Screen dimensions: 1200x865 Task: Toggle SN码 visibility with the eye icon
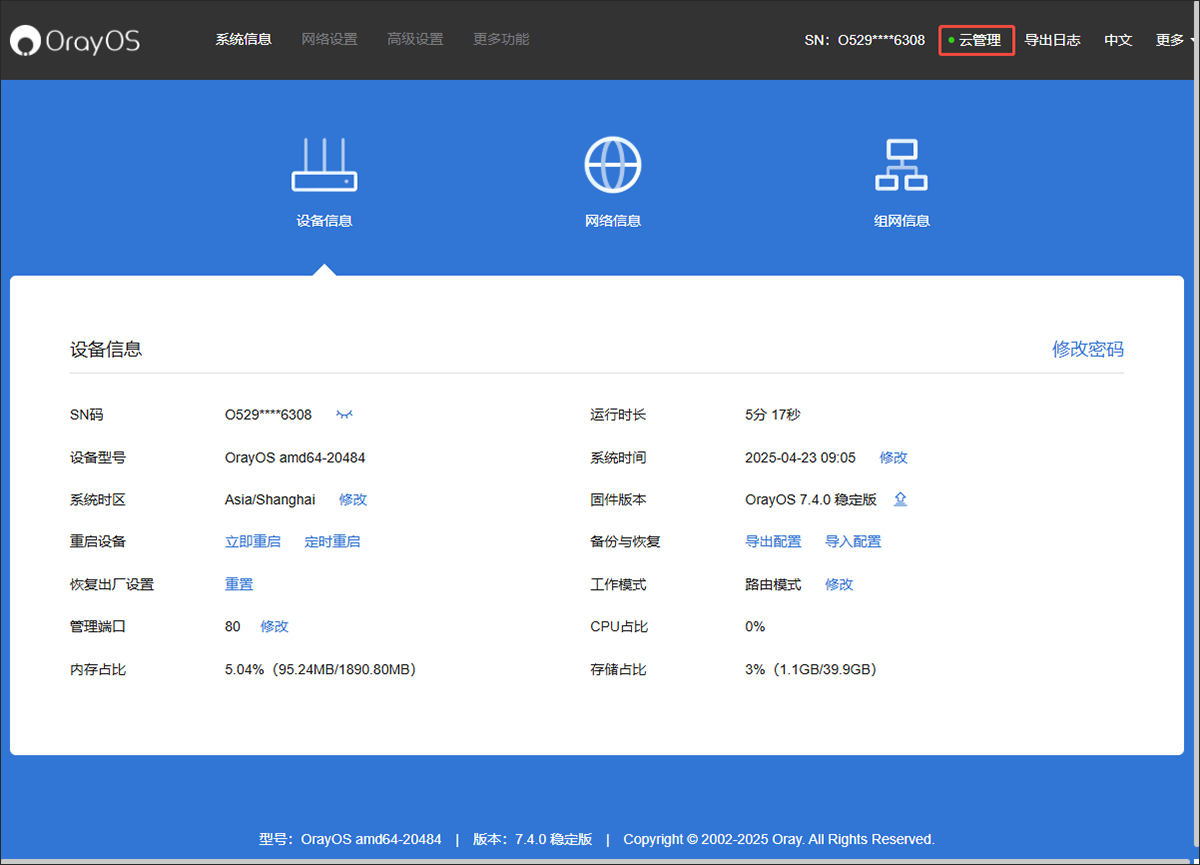(345, 415)
